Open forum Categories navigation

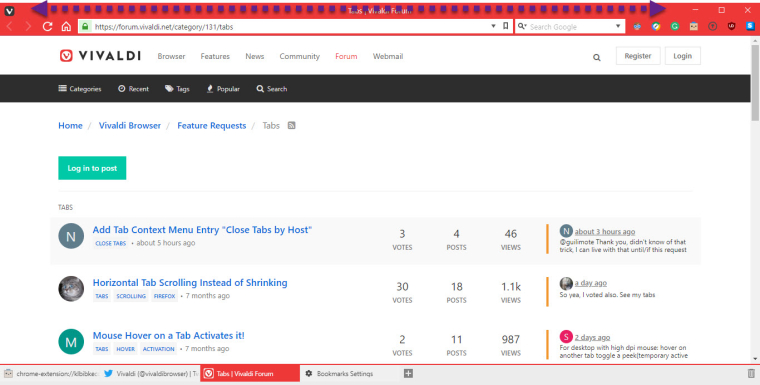(80, 89)
